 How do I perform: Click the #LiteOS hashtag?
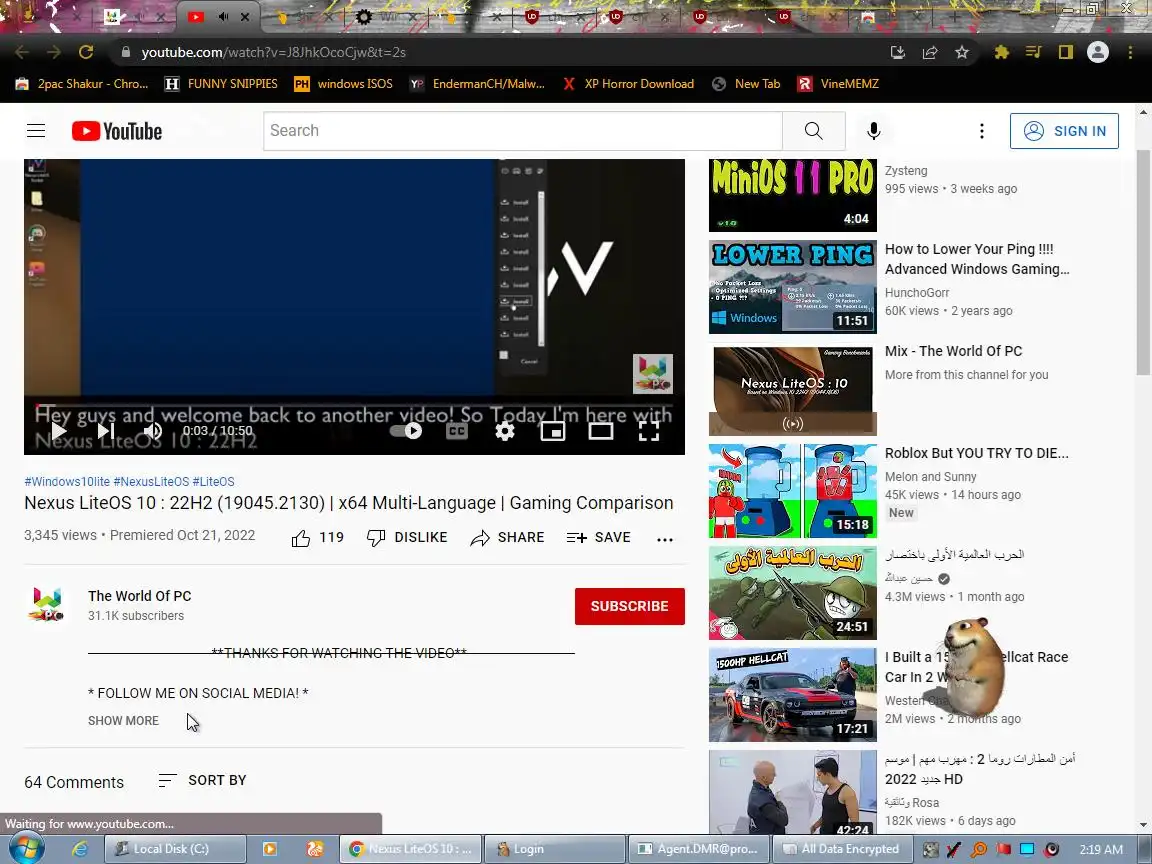(213, 482)
